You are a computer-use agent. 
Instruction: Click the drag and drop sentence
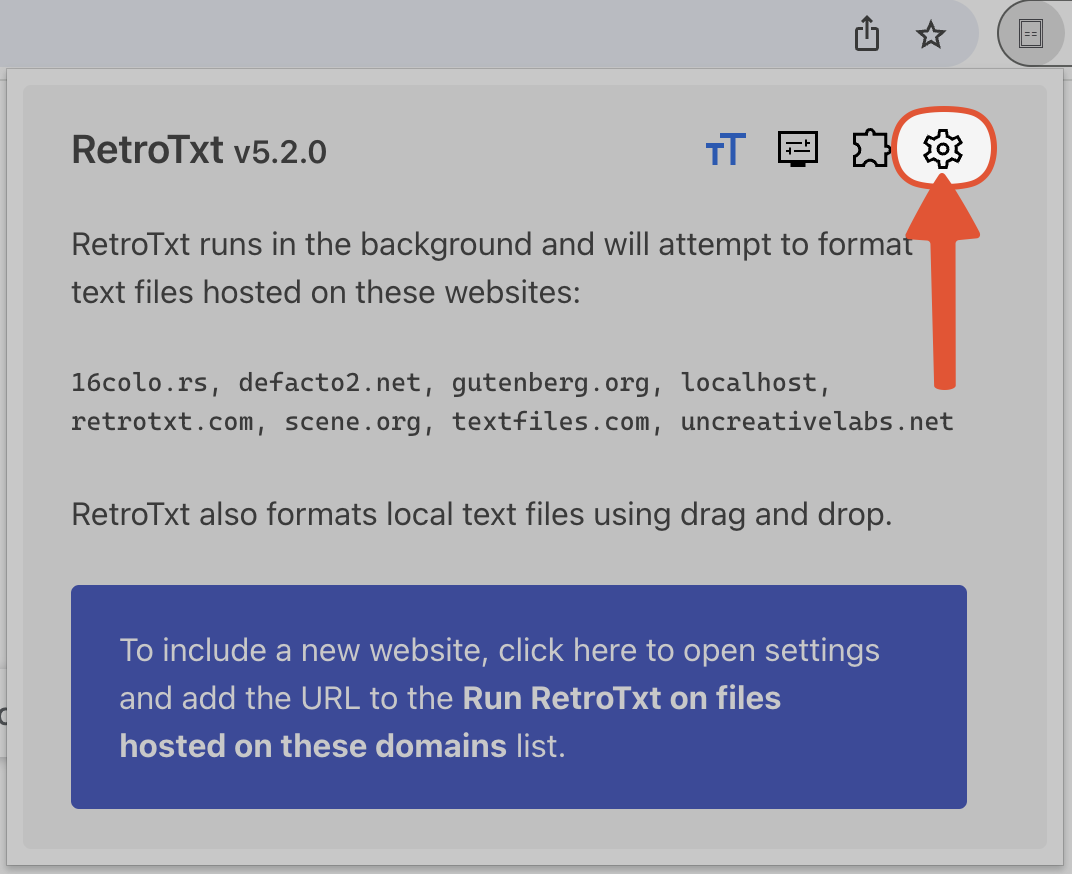pyautogui.click(x=482, y=514)
